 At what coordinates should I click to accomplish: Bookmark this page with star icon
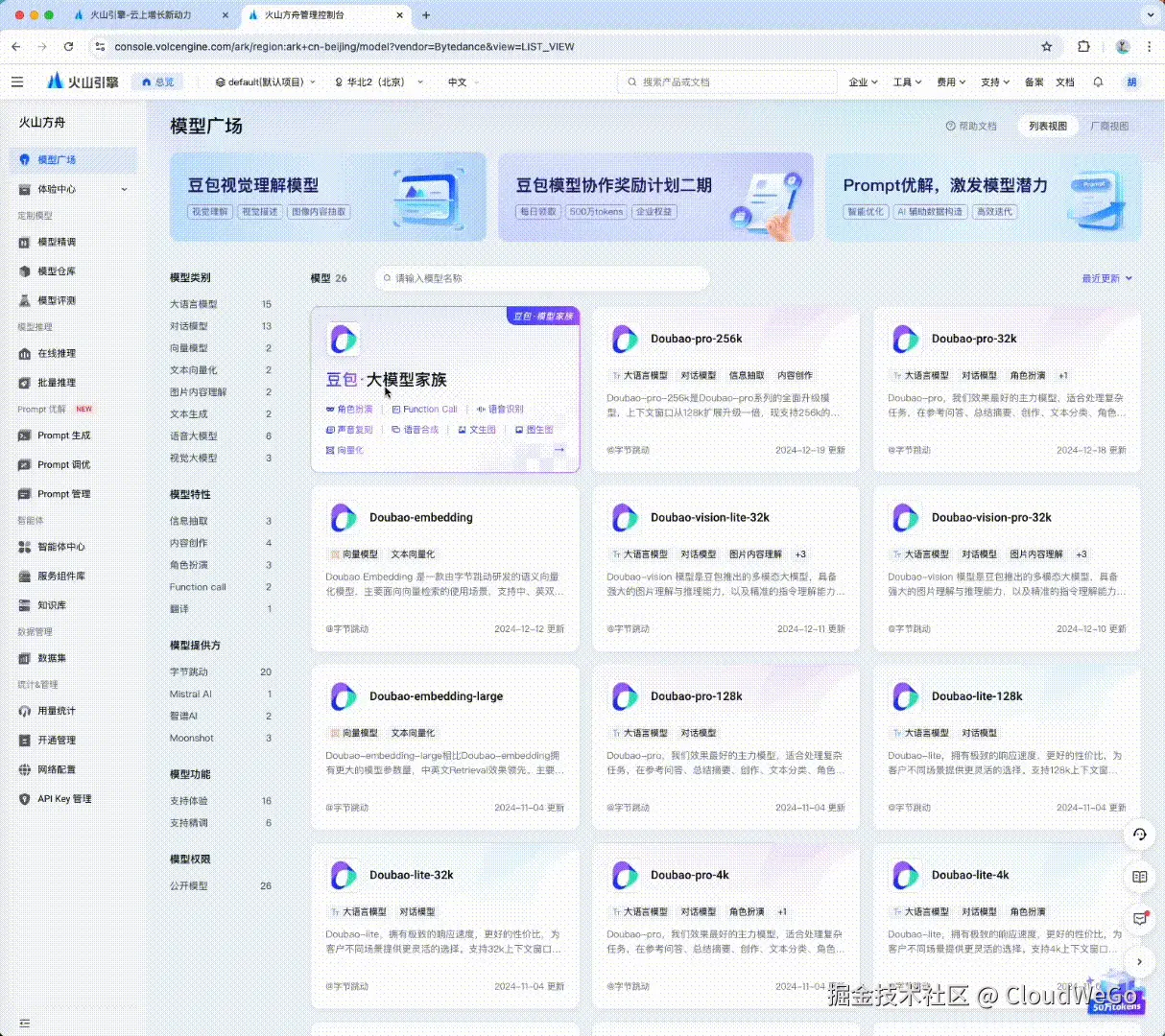(1047, 46)
